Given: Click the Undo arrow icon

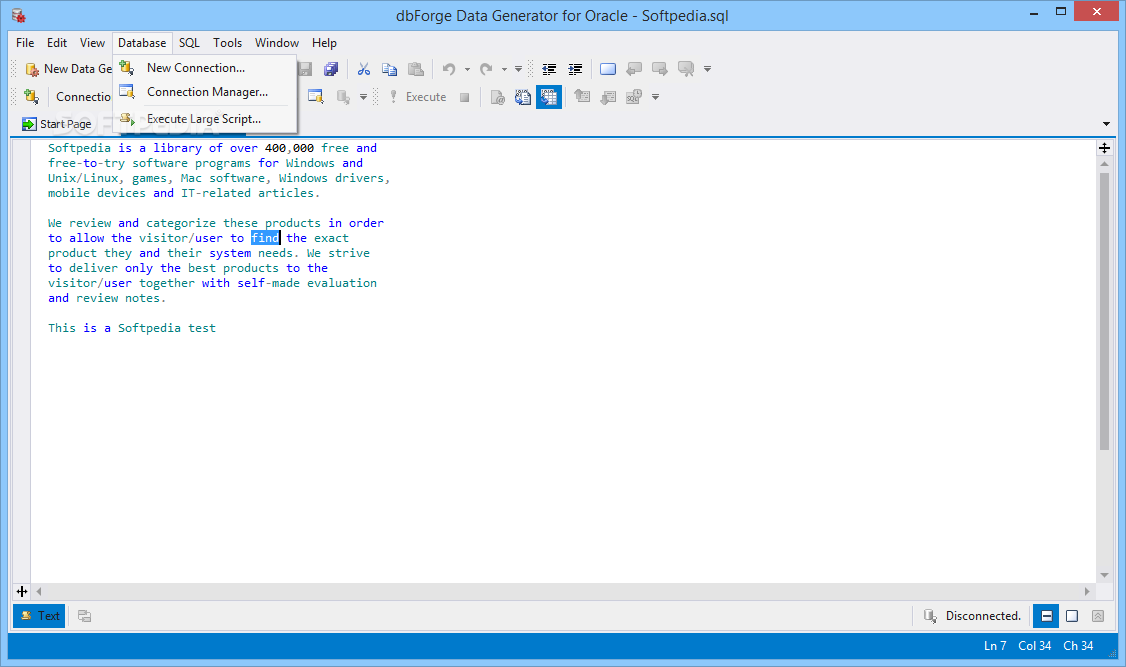Looking at the screenshot, I should (449, 69).
